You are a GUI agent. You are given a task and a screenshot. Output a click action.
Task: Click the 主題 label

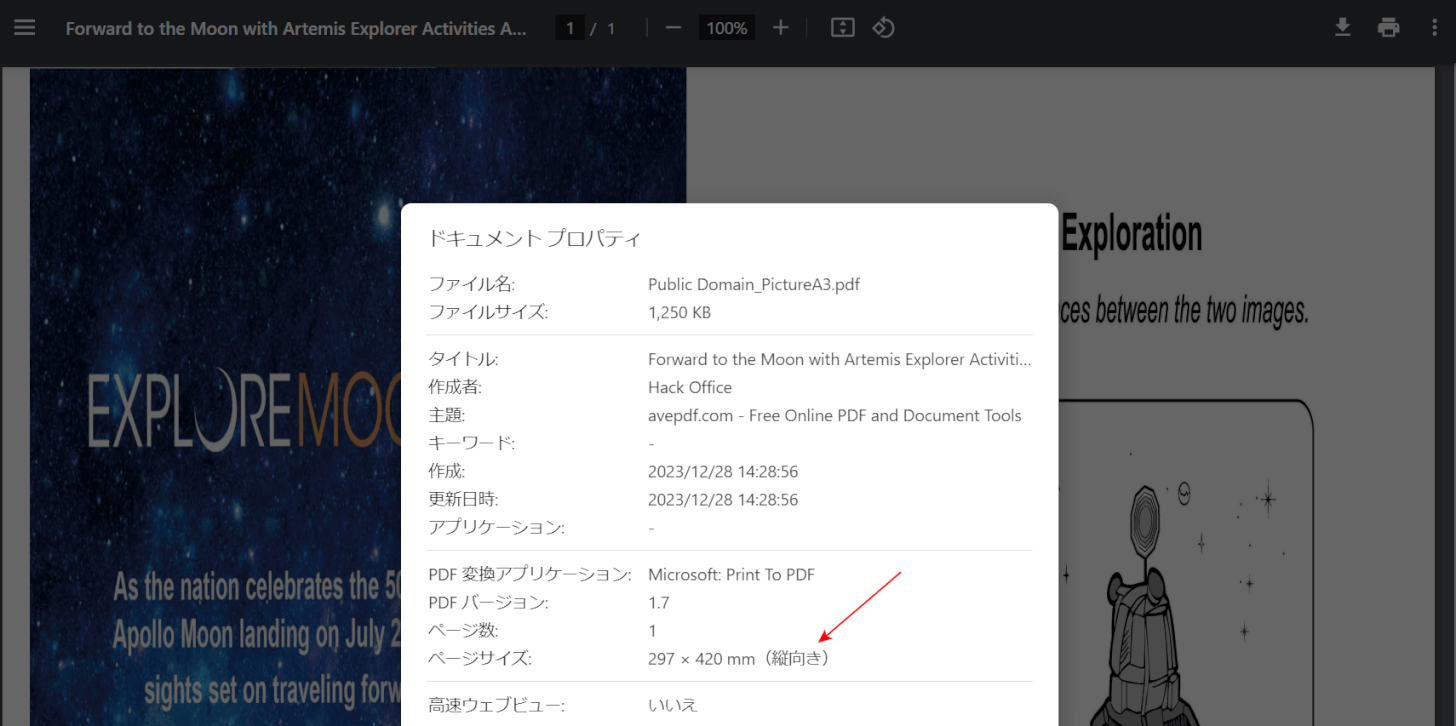click(x=446, y=415)
